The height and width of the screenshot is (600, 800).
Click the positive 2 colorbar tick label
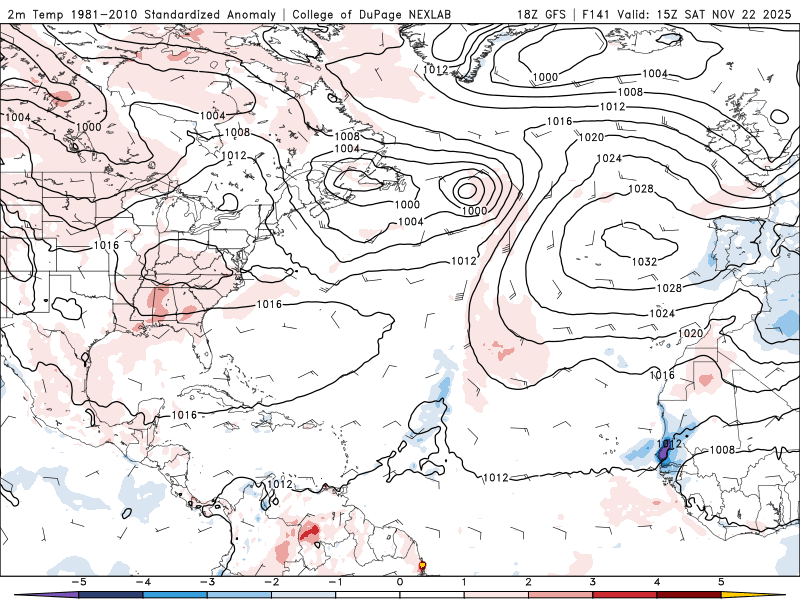pyautogui.click(x=529, y=582)
